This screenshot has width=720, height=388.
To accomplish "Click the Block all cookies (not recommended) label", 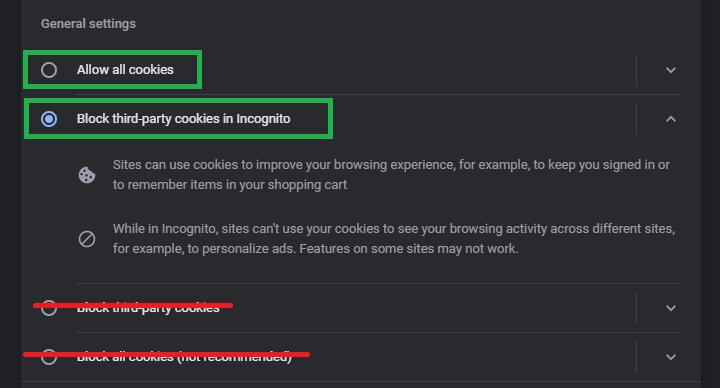I will point(184,357).
